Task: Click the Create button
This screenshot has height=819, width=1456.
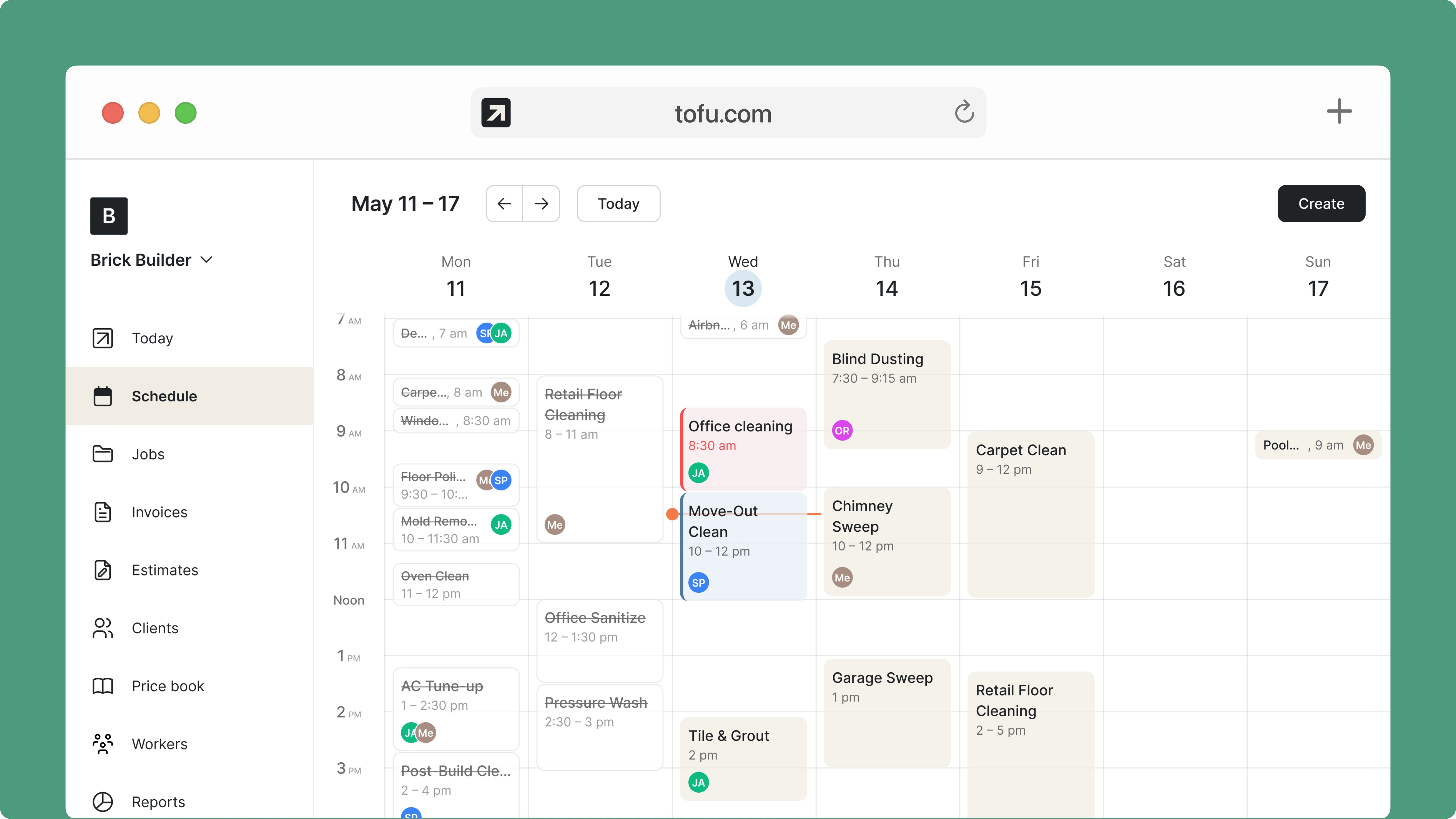Action: coord(1321,204)
